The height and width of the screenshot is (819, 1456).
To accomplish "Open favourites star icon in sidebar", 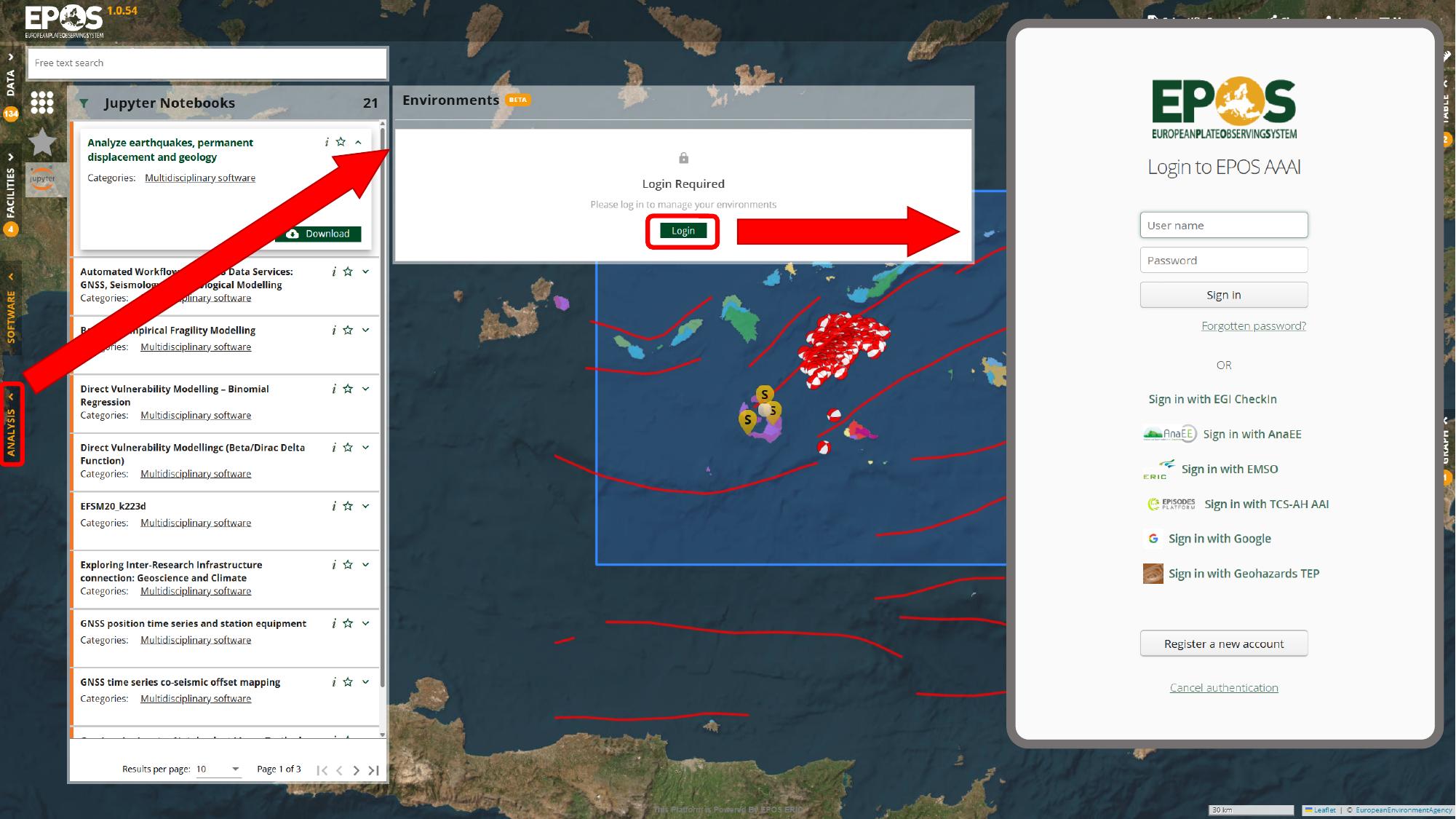I will [x=42, y=142].
